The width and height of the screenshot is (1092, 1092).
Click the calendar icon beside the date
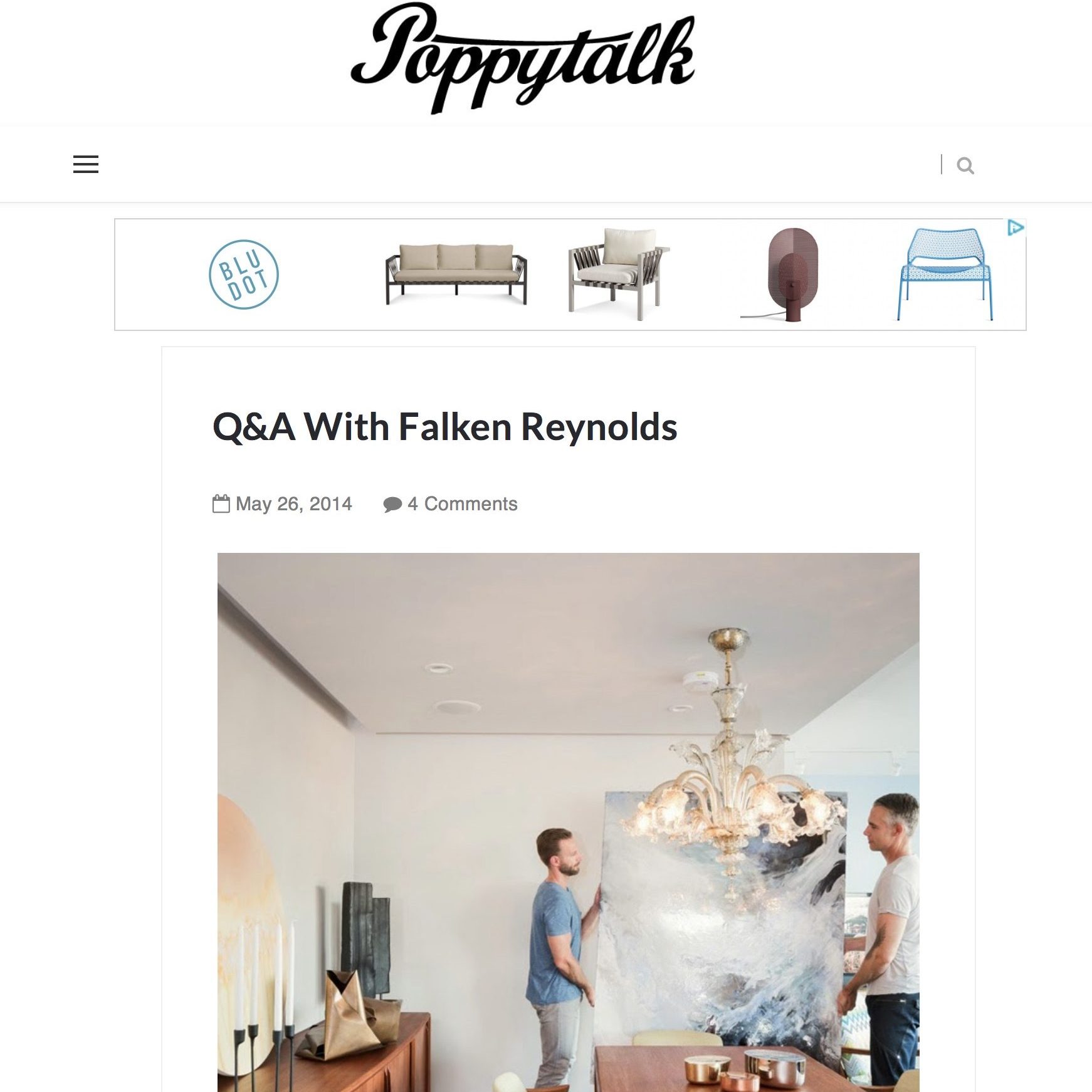coord(221,503)
